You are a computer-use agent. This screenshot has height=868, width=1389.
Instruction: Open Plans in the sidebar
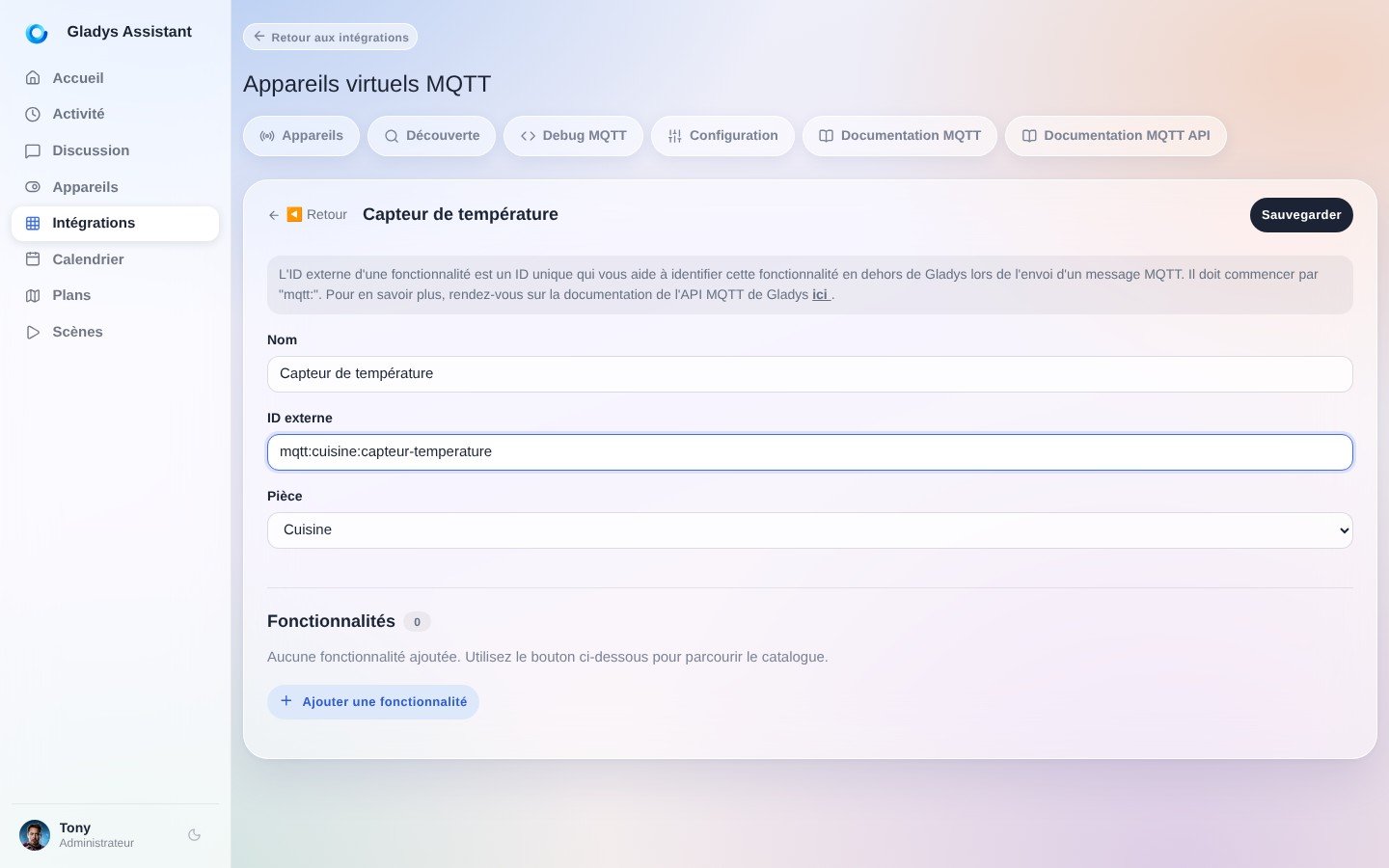coord(115,295)
